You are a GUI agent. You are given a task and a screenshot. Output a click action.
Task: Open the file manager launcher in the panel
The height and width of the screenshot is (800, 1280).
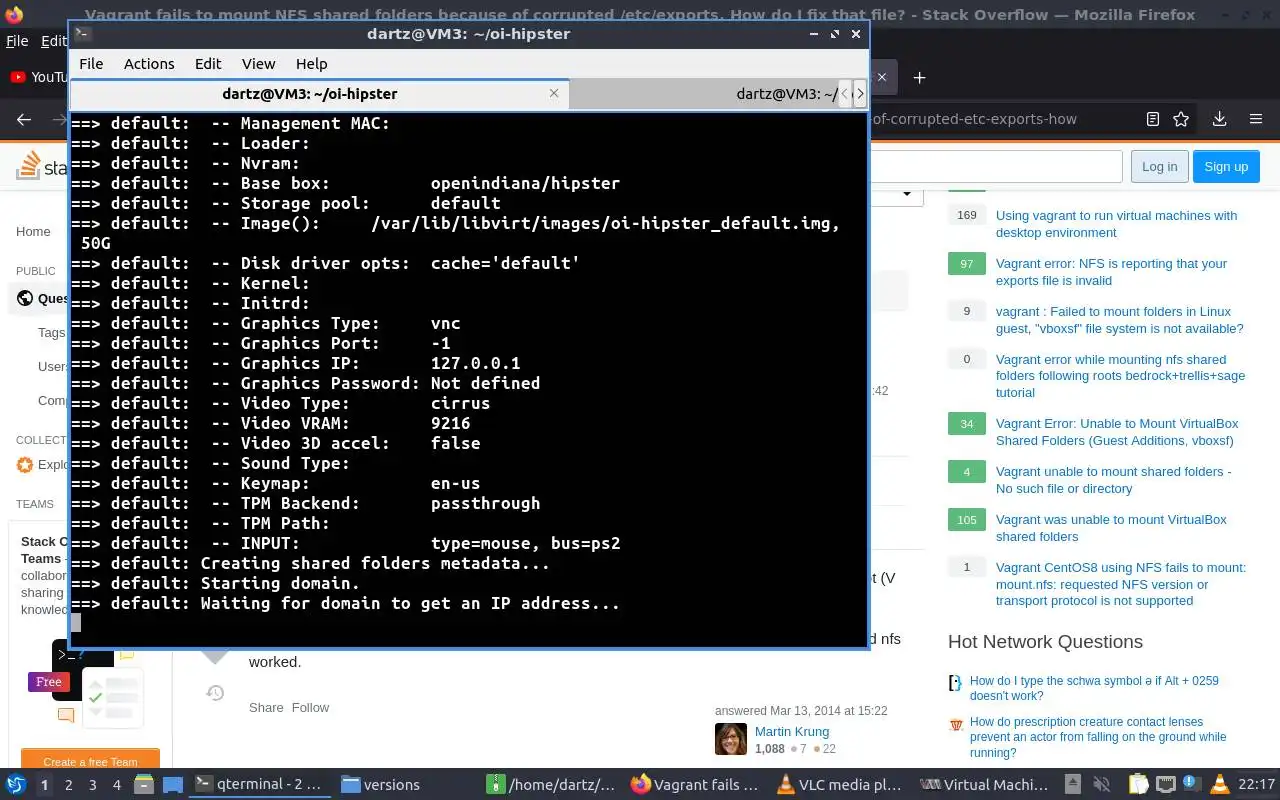tap(144, 785)
